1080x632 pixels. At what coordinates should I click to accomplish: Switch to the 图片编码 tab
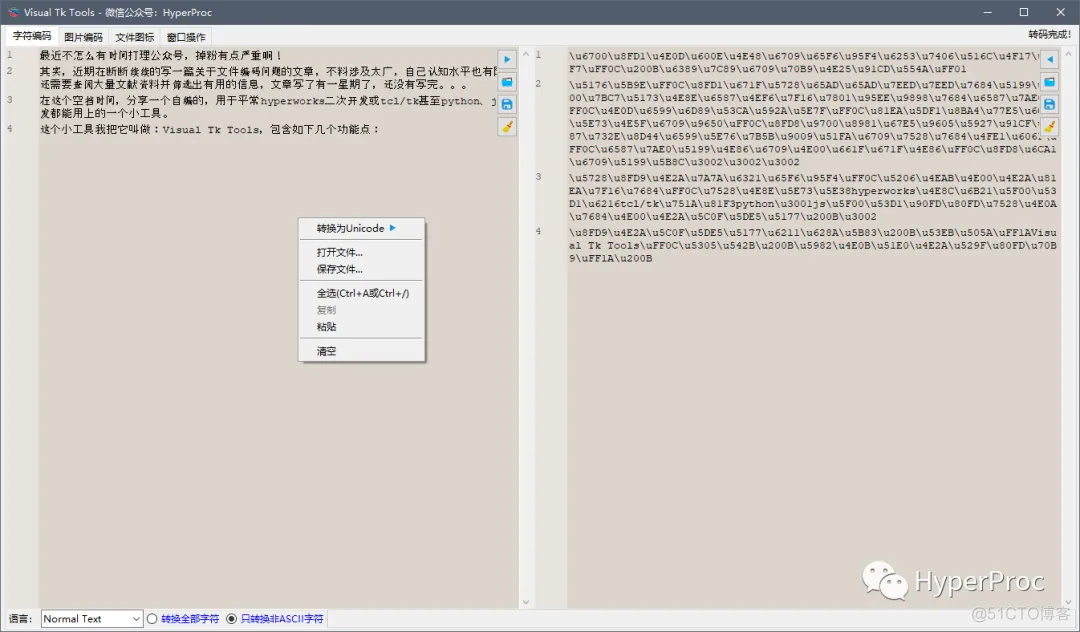coord(83,37)
